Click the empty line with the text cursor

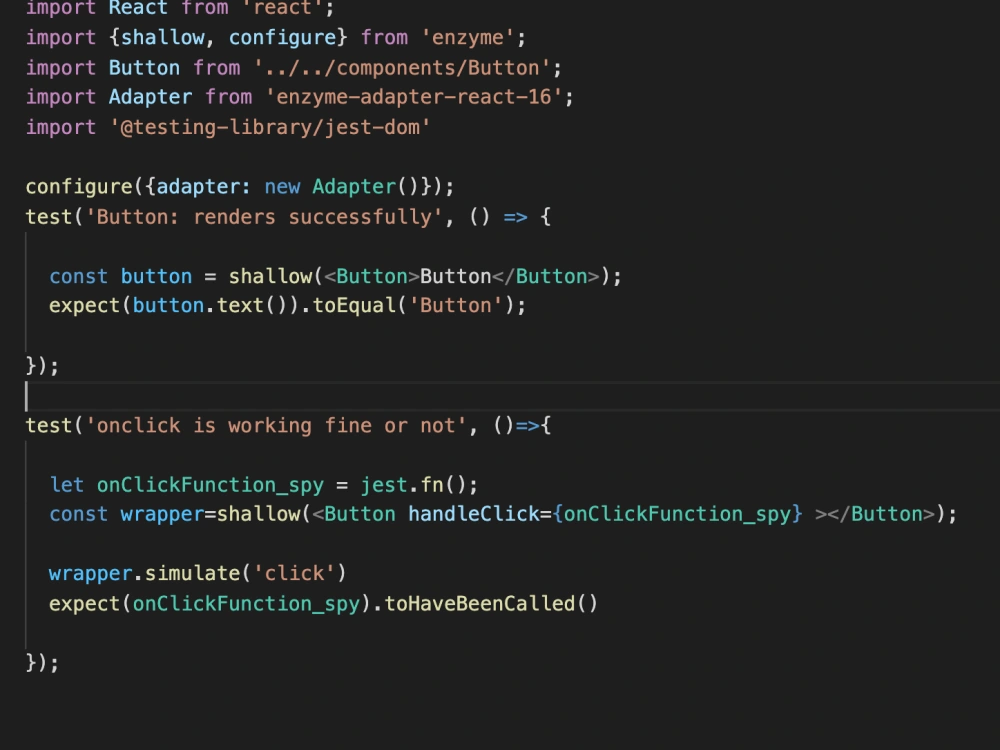click(x=513, y=395)
